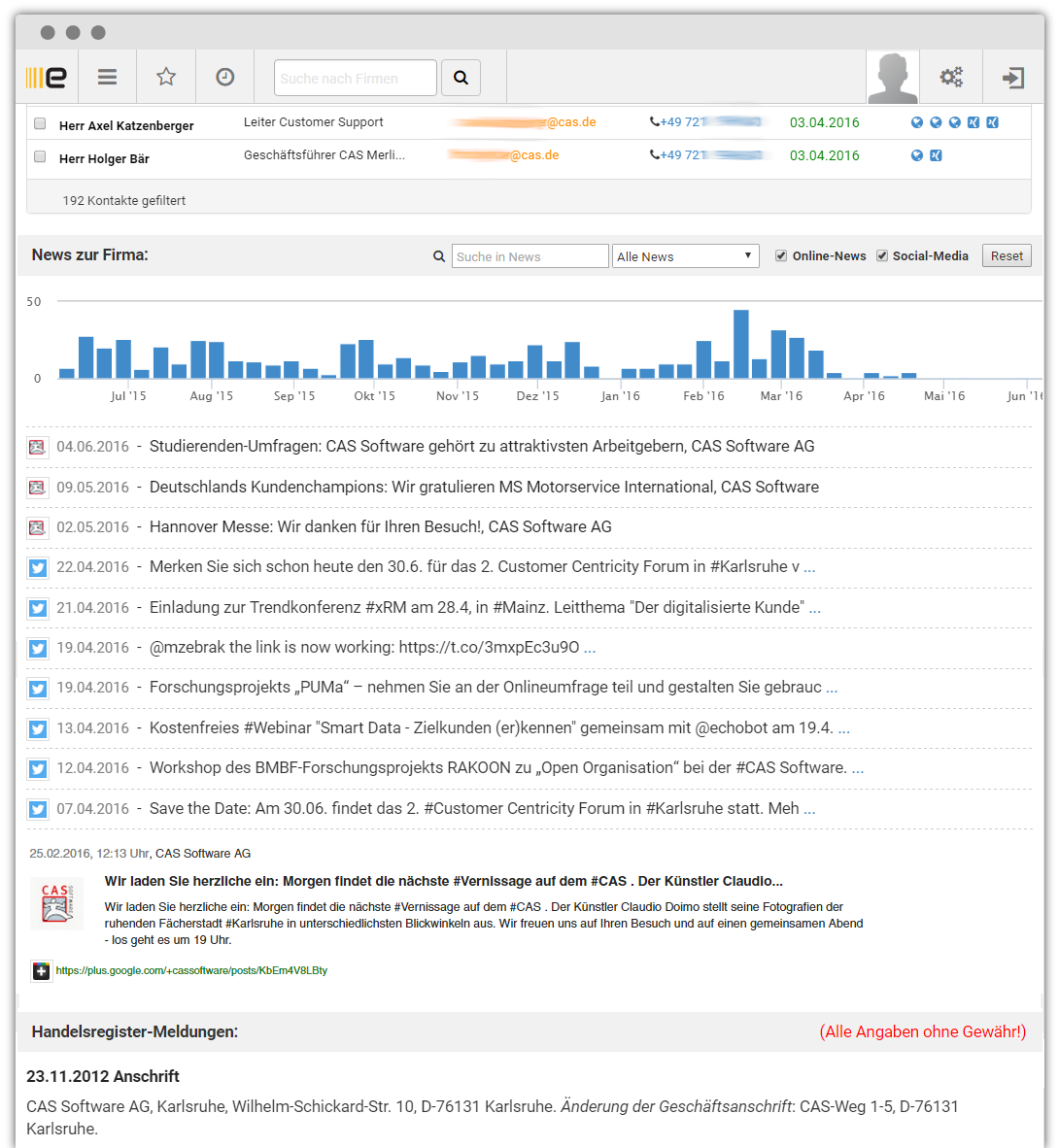
Task: Open the hamburger menu in toolbar
Action: tap(108, 78)
